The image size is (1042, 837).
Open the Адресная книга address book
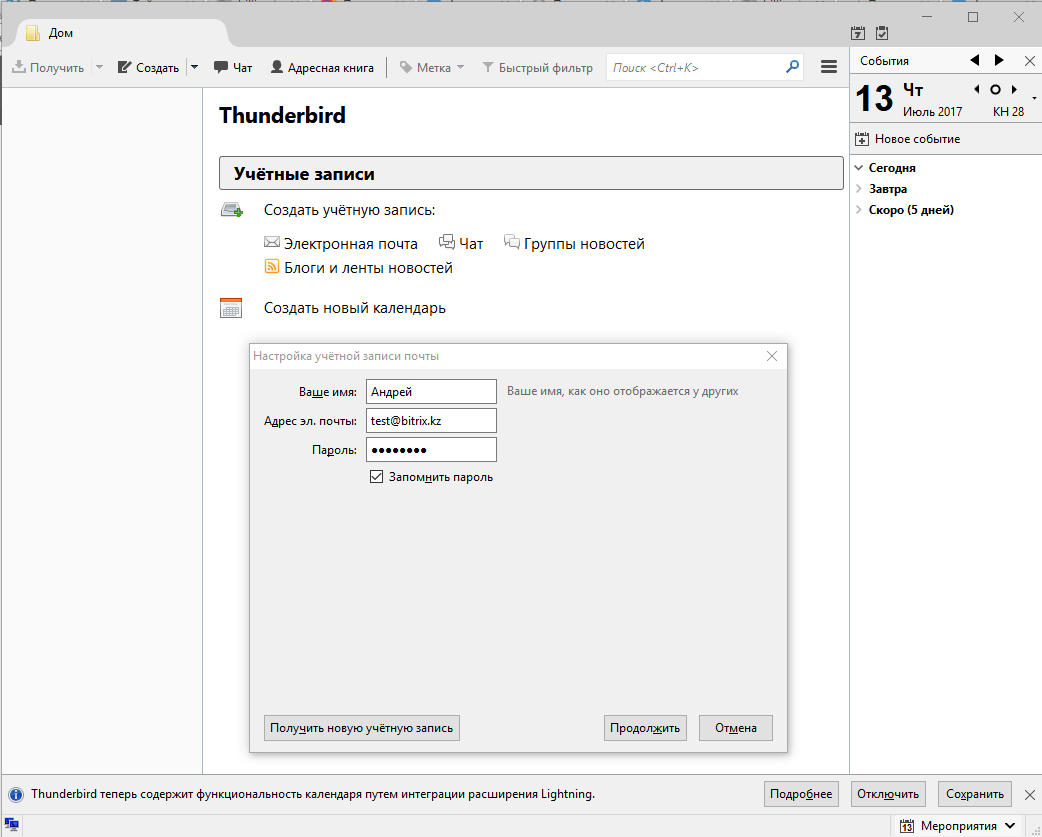point(322,68)
